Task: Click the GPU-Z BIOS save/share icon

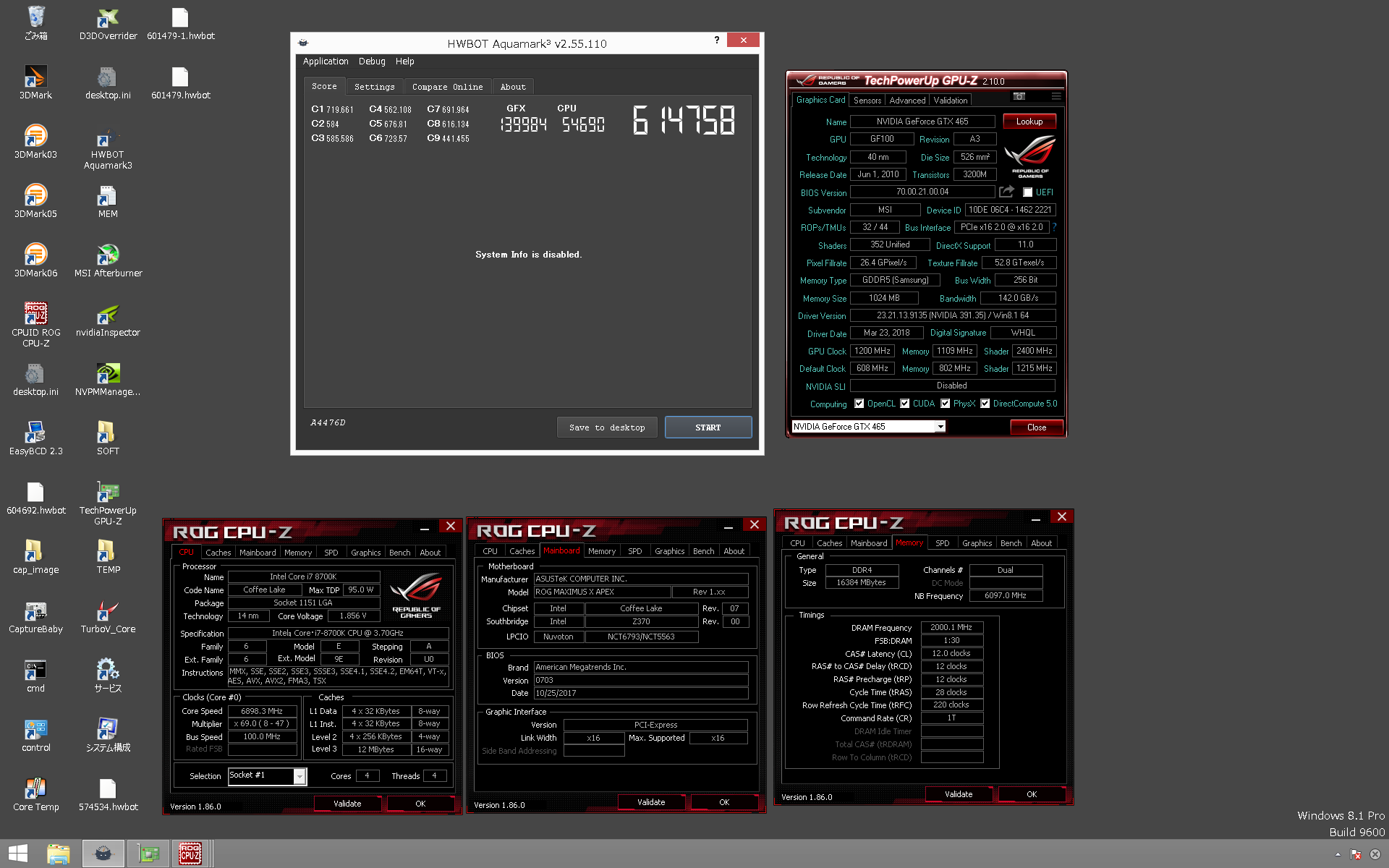Action: click(x=1006, y=192)
